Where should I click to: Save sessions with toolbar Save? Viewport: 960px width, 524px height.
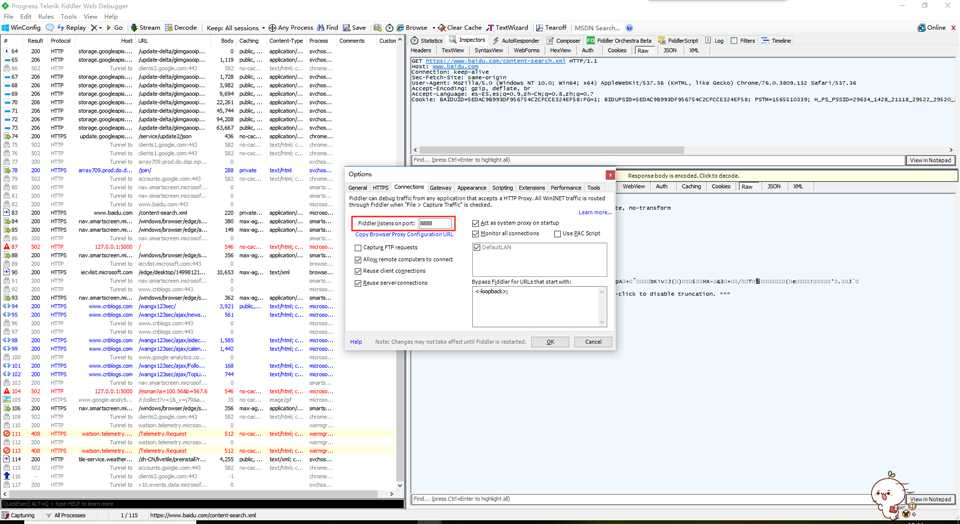click(x=354, y=28)
